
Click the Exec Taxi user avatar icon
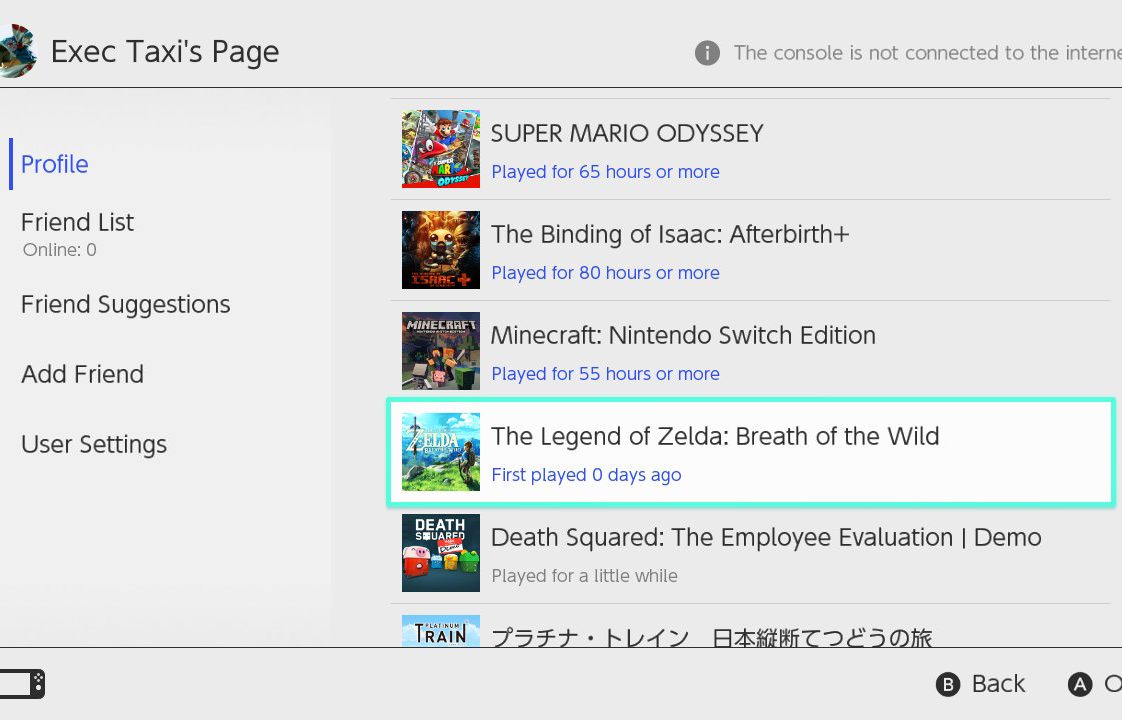(x=17, y=50)
